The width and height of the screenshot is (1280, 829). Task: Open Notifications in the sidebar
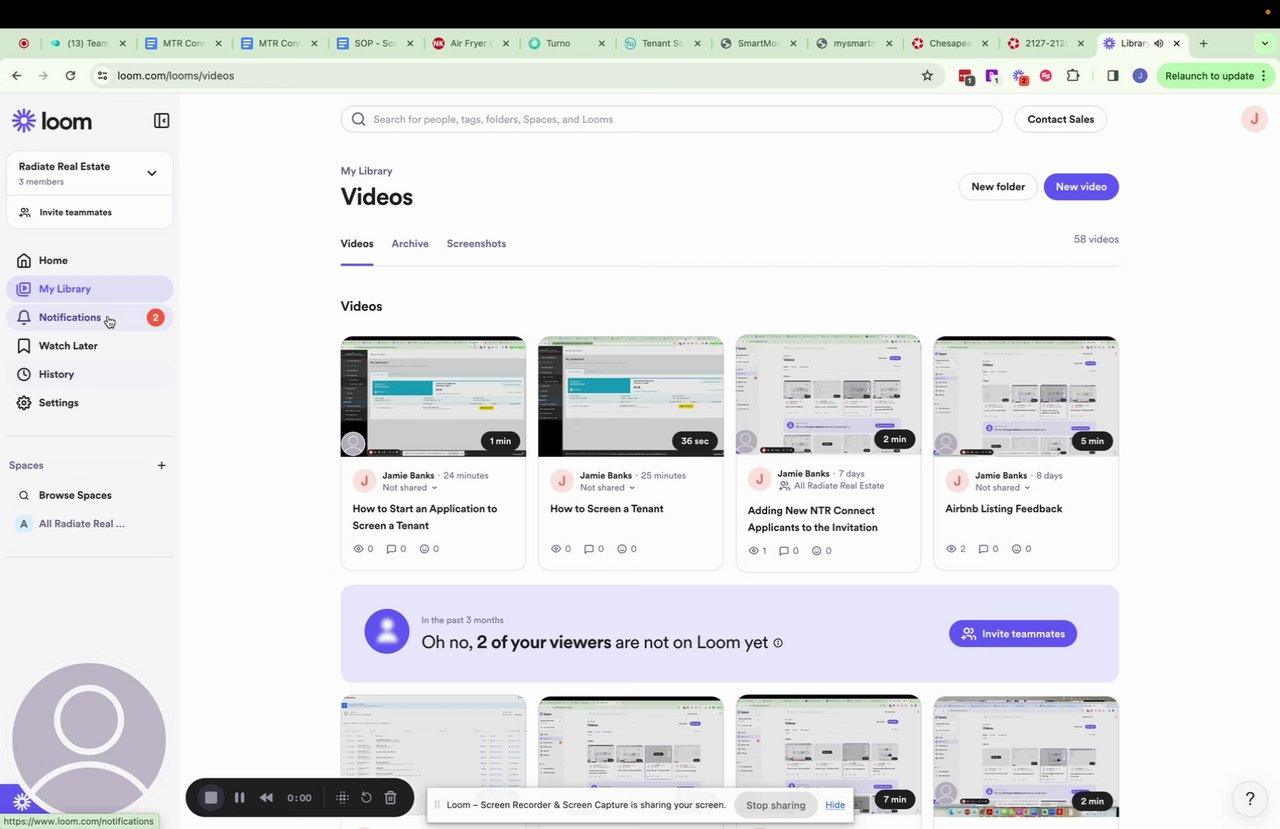pyautogui.click(x=90, y=317)
